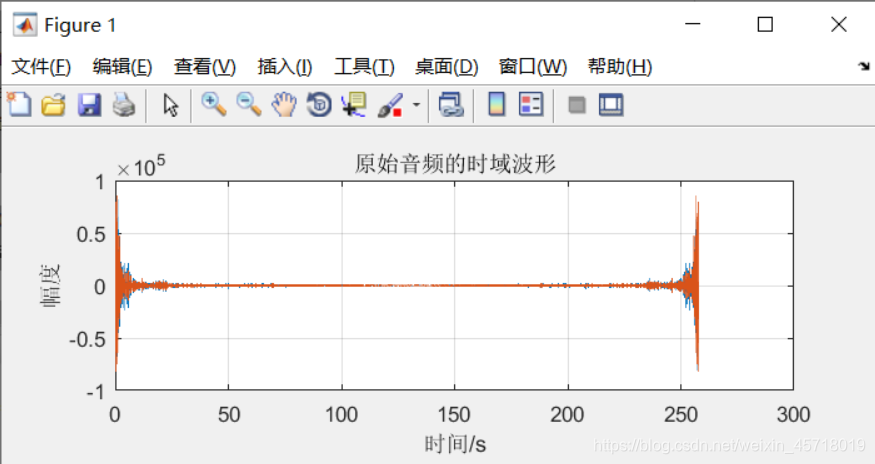The width and height of the screenshot is (875, 464).
Task: Activate the Zoom In magnifier tool
Action: pyautogui.click(x=214, y=104)
